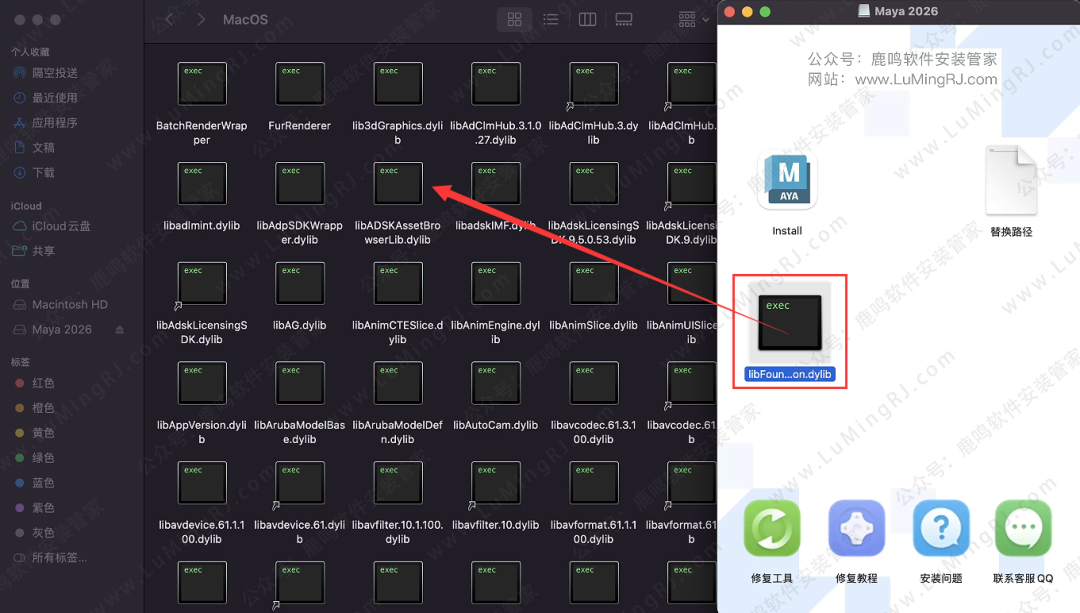Open 应用程序 in the Finder sidebar
Image resolution: width=1080 pixels, height=613 pixels.
(x=54, y=123)
